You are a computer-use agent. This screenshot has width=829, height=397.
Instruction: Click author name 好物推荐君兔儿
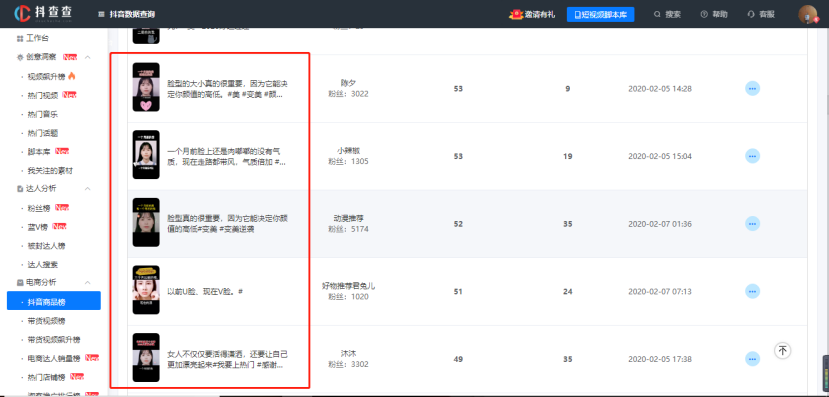click(348, 285)
